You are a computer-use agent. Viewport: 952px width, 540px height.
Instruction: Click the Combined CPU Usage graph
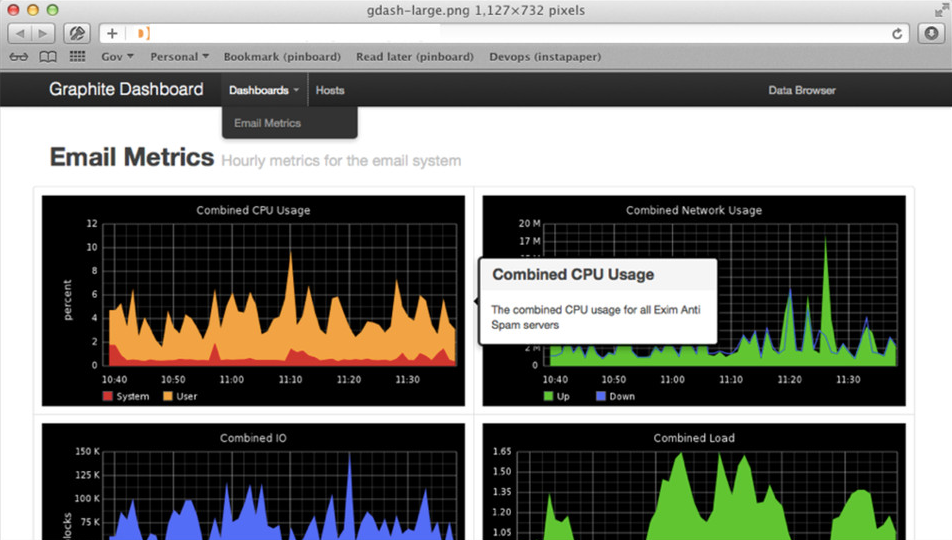click(x=253, y=301)
